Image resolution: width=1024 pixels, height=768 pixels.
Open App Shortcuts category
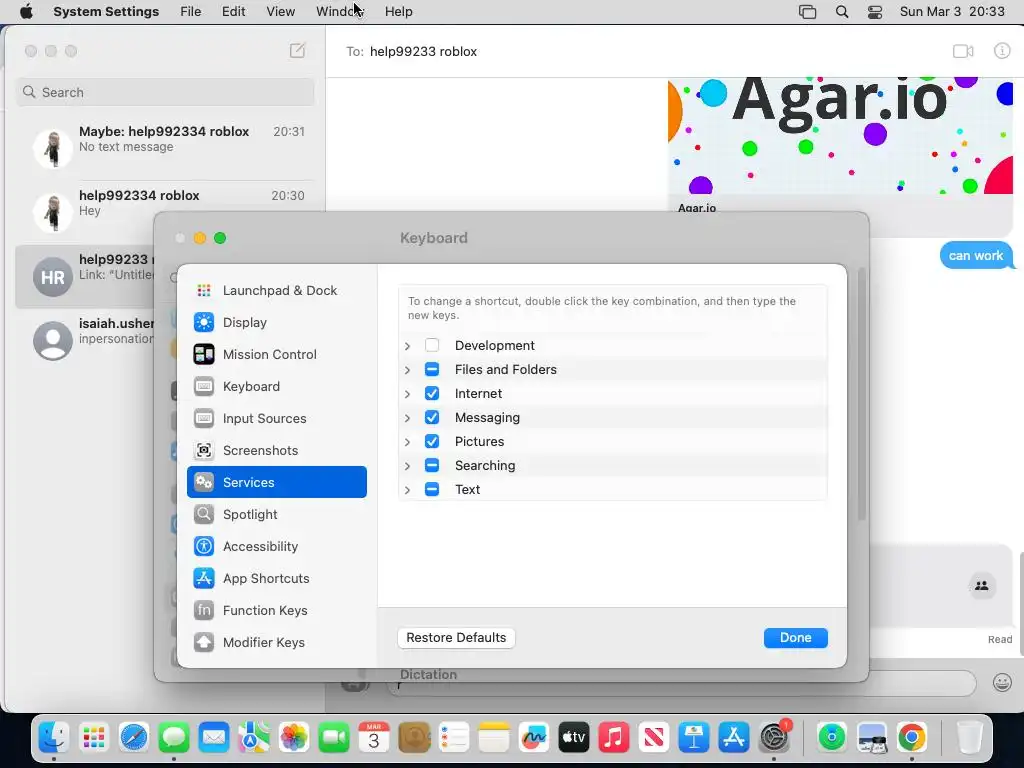(x=277, y=579)
